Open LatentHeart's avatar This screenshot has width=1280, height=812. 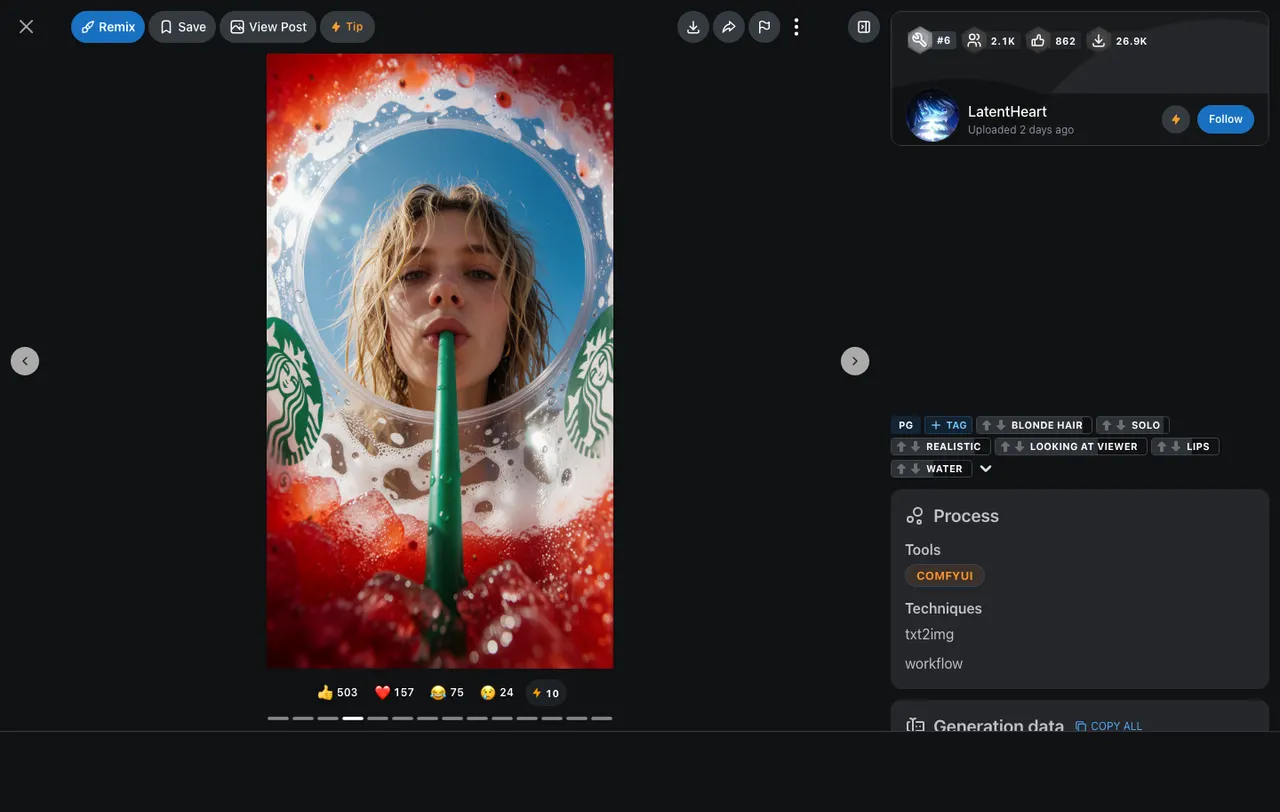933,116
